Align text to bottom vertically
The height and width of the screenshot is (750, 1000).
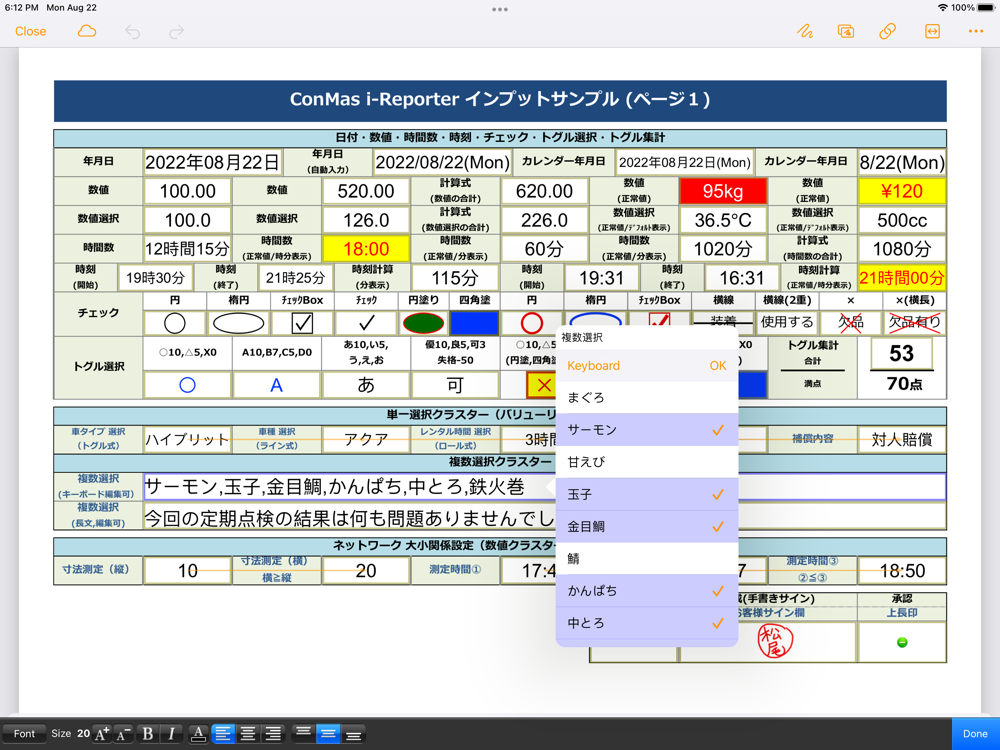pyautogui.click(x=353, y=733)
